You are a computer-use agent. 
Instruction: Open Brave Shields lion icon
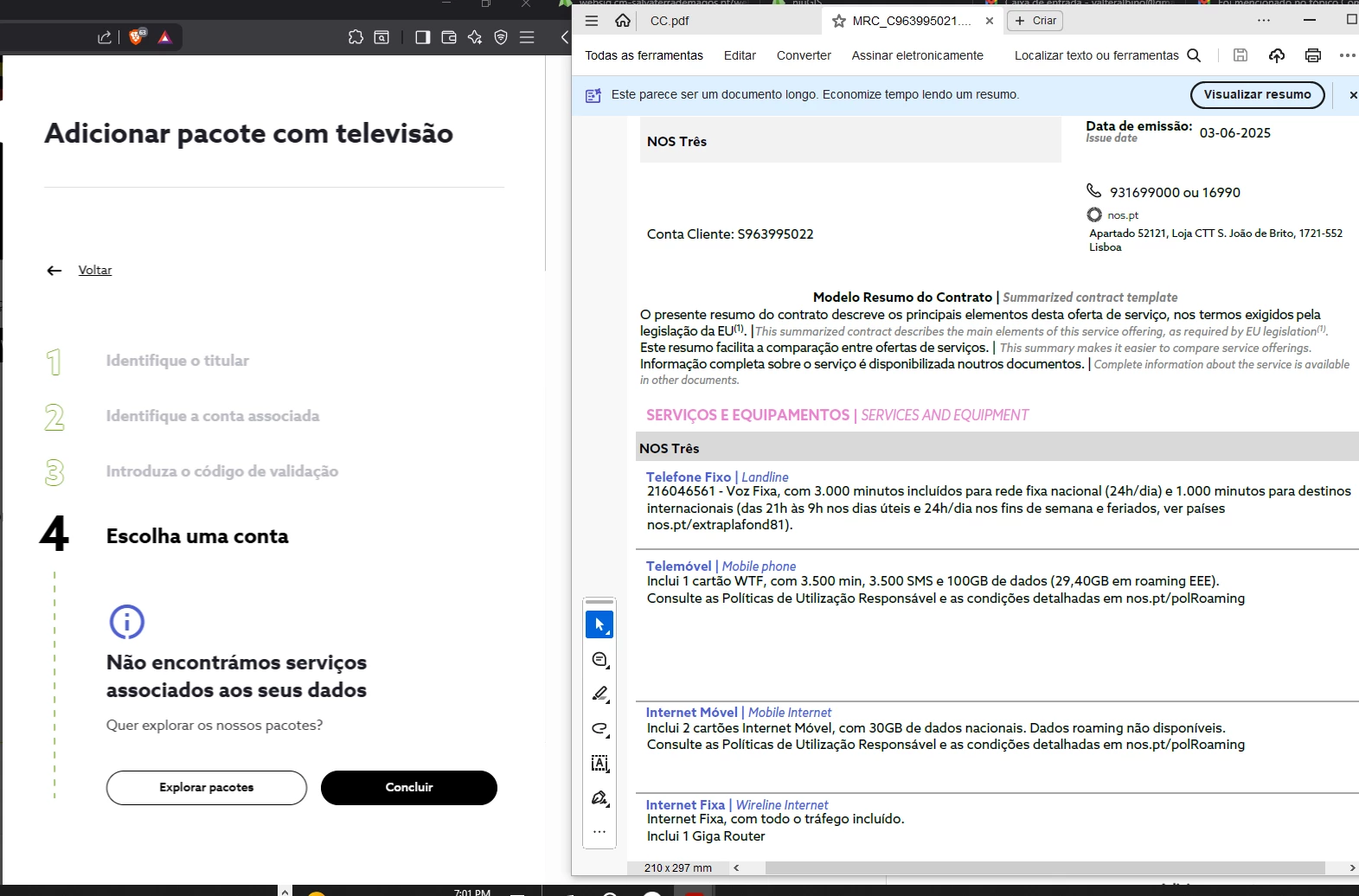[137, 36]
